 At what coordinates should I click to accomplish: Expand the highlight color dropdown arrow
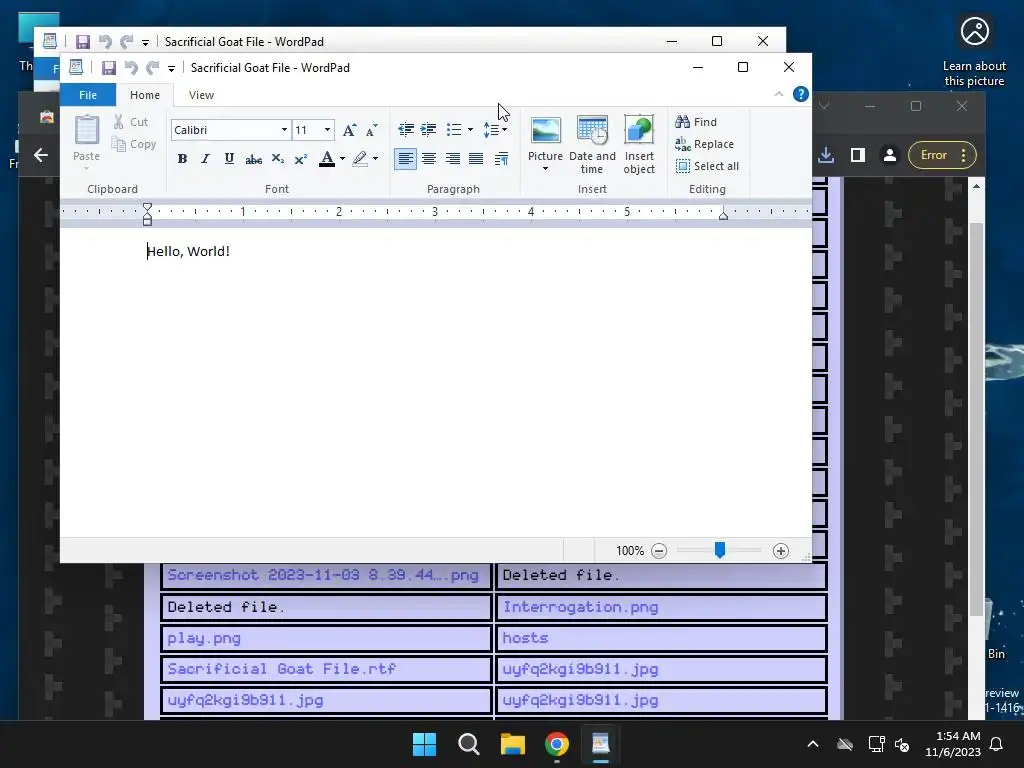click(x=376, y=159)
